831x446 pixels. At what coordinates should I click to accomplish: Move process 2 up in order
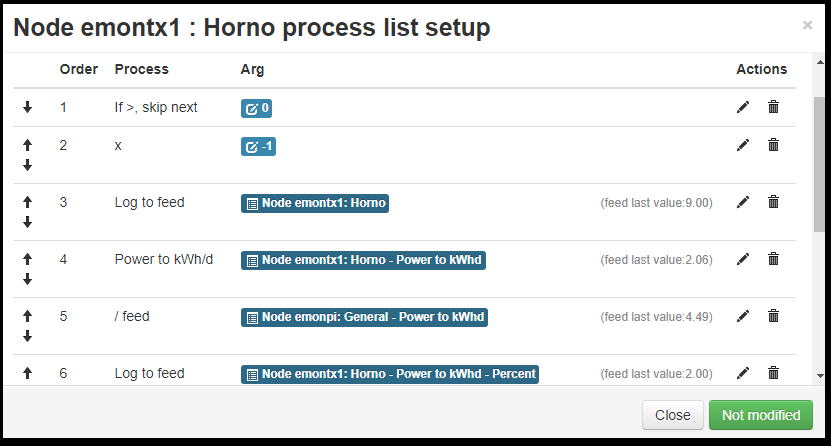tap(28, 145)
